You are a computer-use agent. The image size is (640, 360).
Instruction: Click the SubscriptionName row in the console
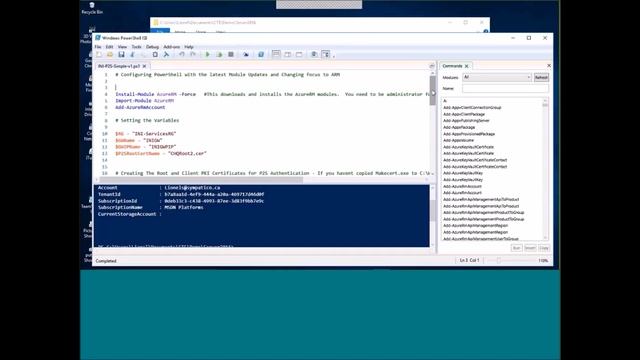pos(150,207)
